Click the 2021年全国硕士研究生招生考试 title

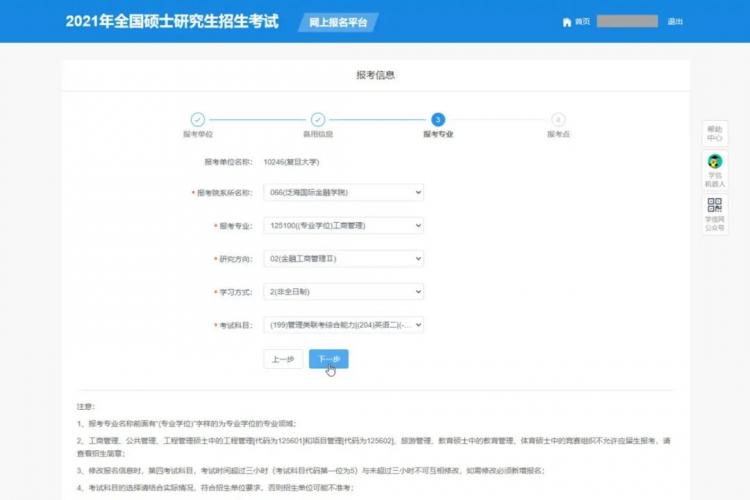(172, 22)
